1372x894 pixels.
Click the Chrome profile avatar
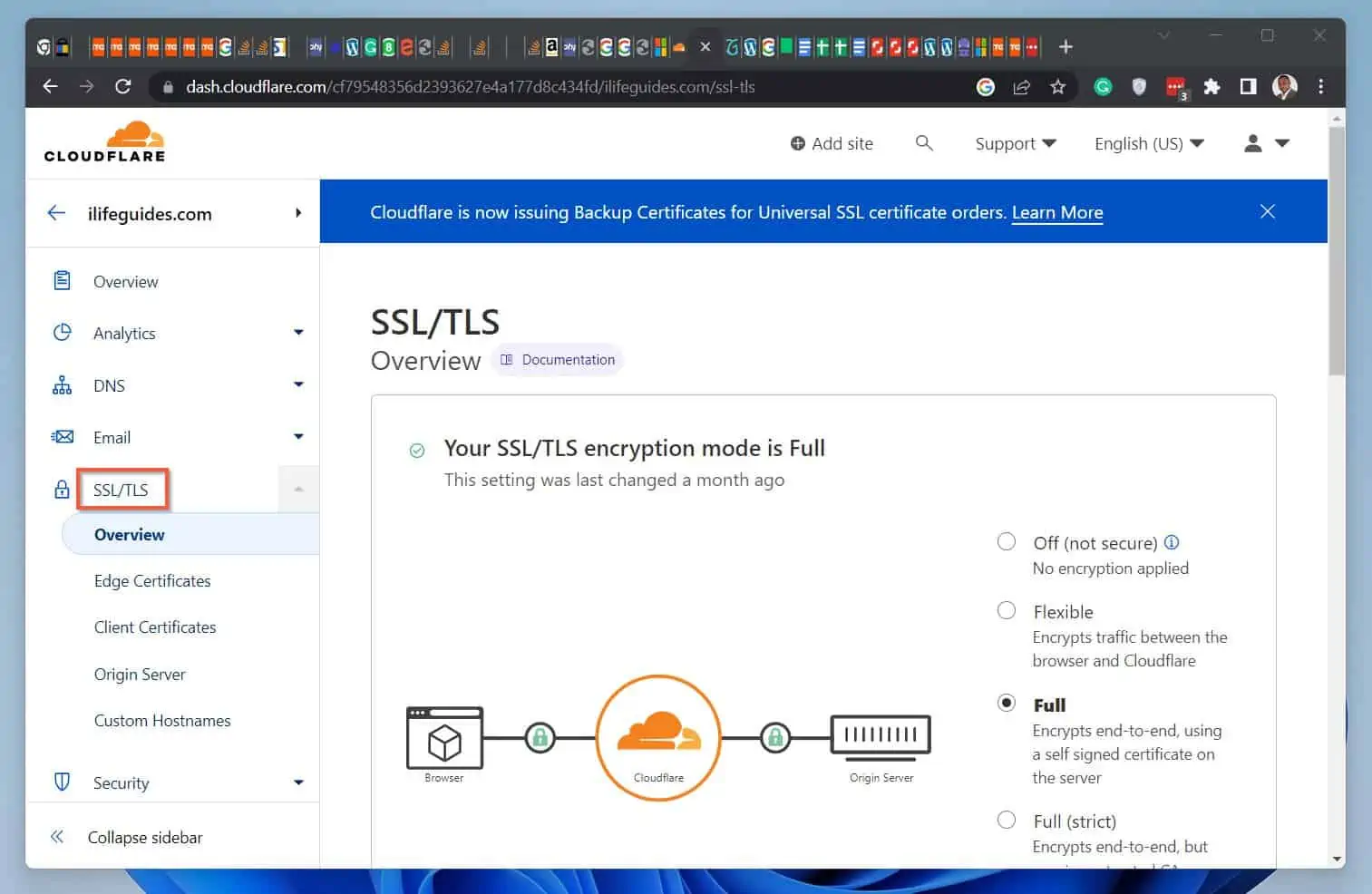[1284, 87]
